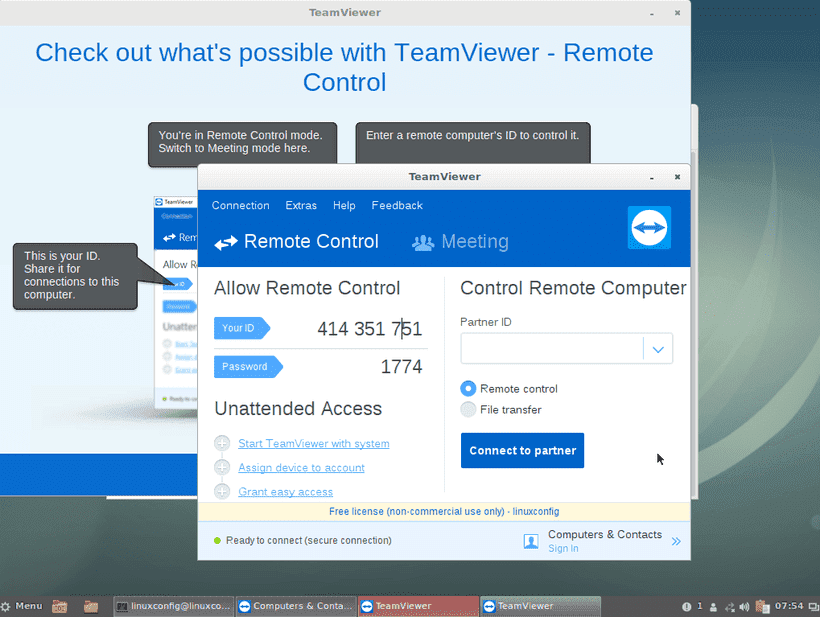This screenshot has height=617, width=820.
Task: Click the clipboard tray icon beside the clock
Action: click(762, 607)
